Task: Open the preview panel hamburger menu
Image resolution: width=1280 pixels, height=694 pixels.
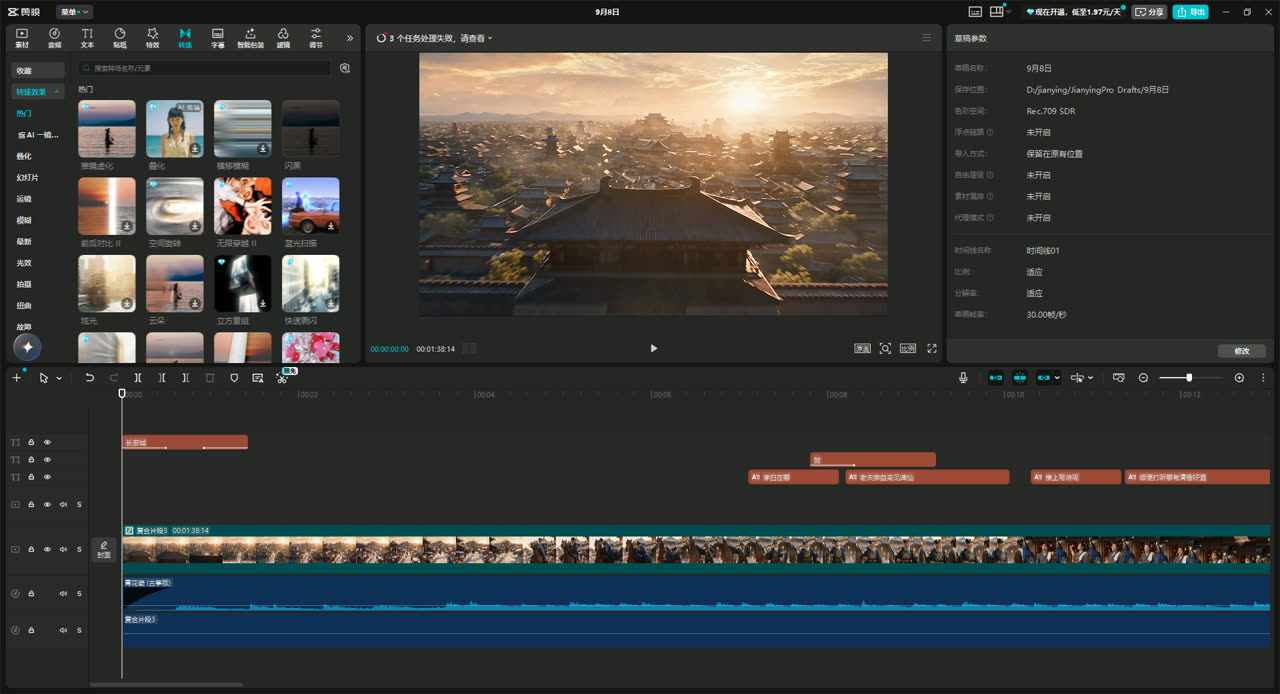Action: 926,38
